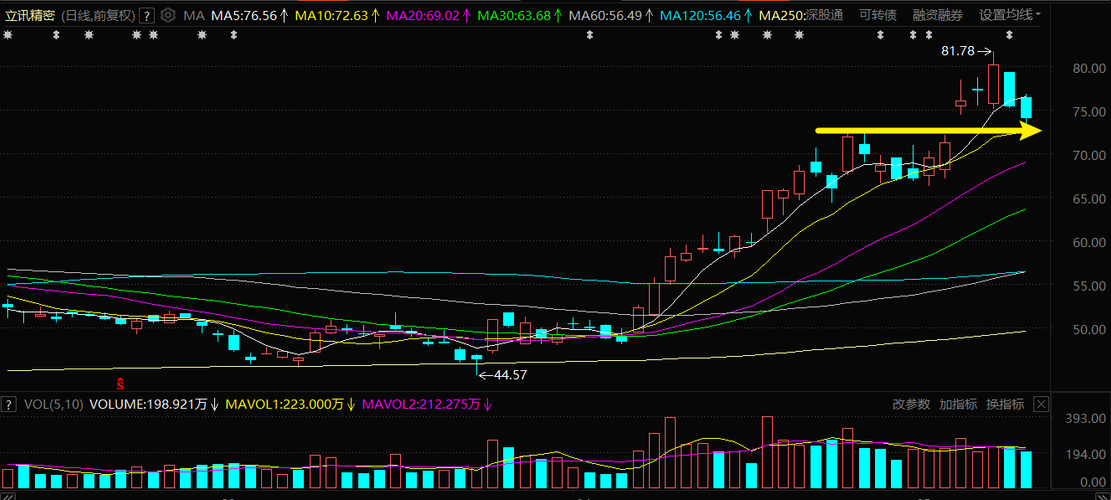Open the 可转债 link
The width and height of the screenshot is (1111, 500).
click(877, 15)
